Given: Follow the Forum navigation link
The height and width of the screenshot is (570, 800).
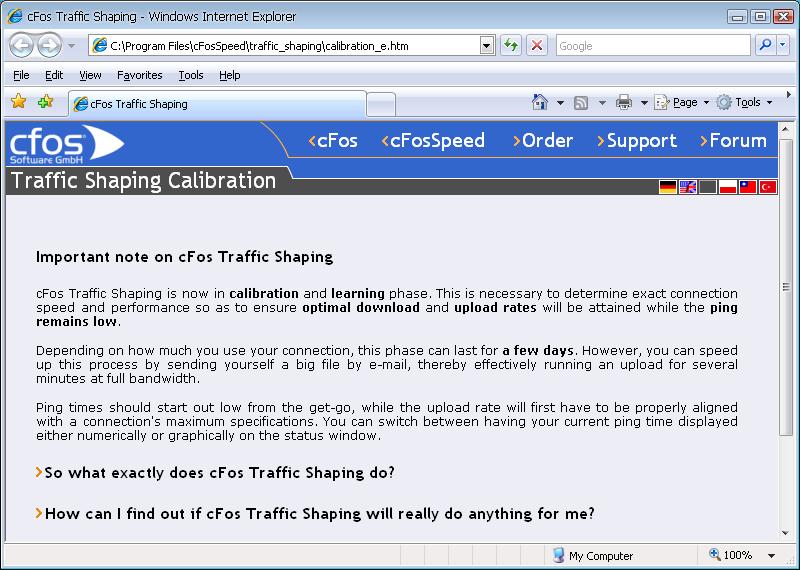Looking at the screenshot, I should coord(733,140).
